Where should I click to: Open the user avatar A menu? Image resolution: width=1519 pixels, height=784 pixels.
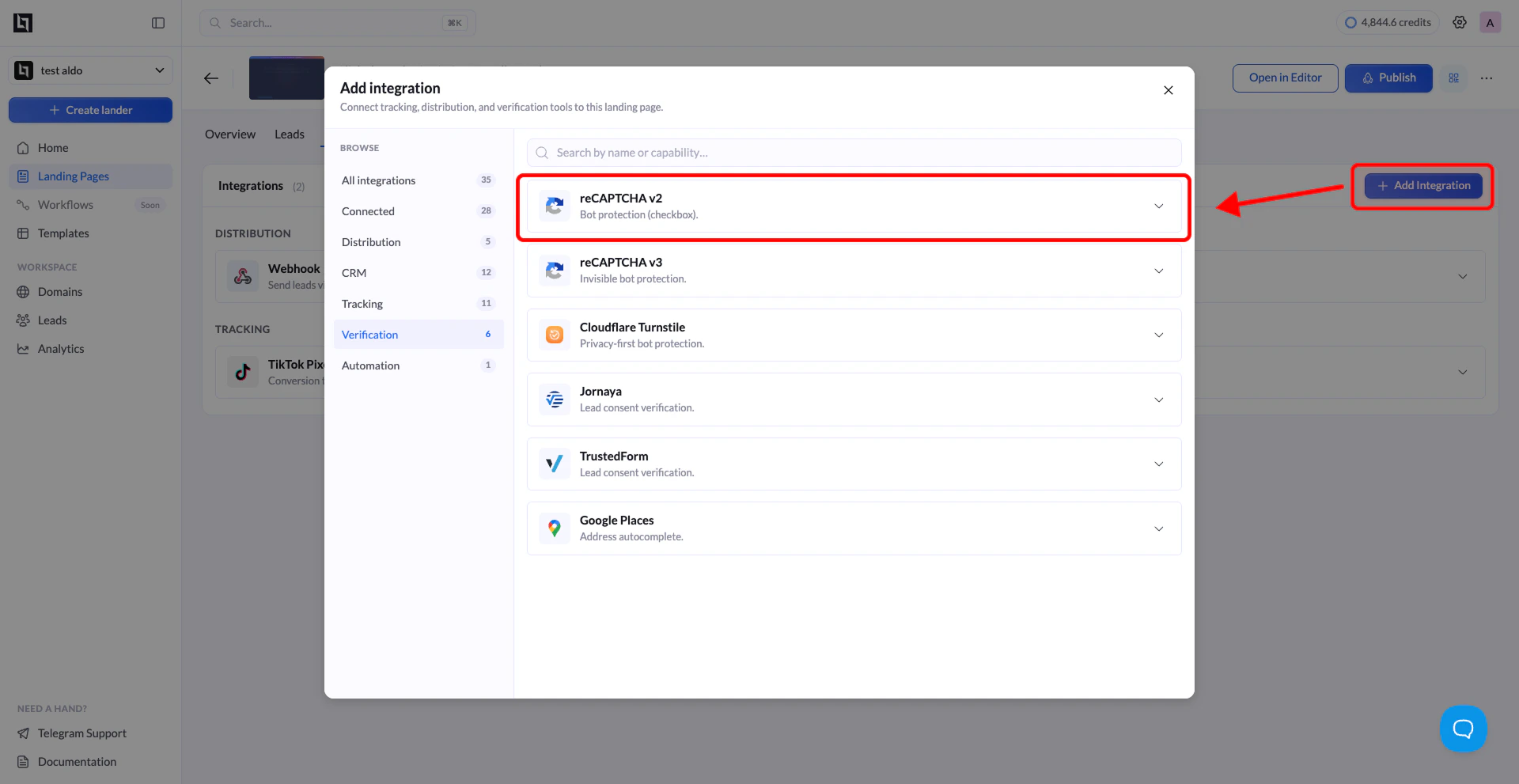(x=1490, y=22)
